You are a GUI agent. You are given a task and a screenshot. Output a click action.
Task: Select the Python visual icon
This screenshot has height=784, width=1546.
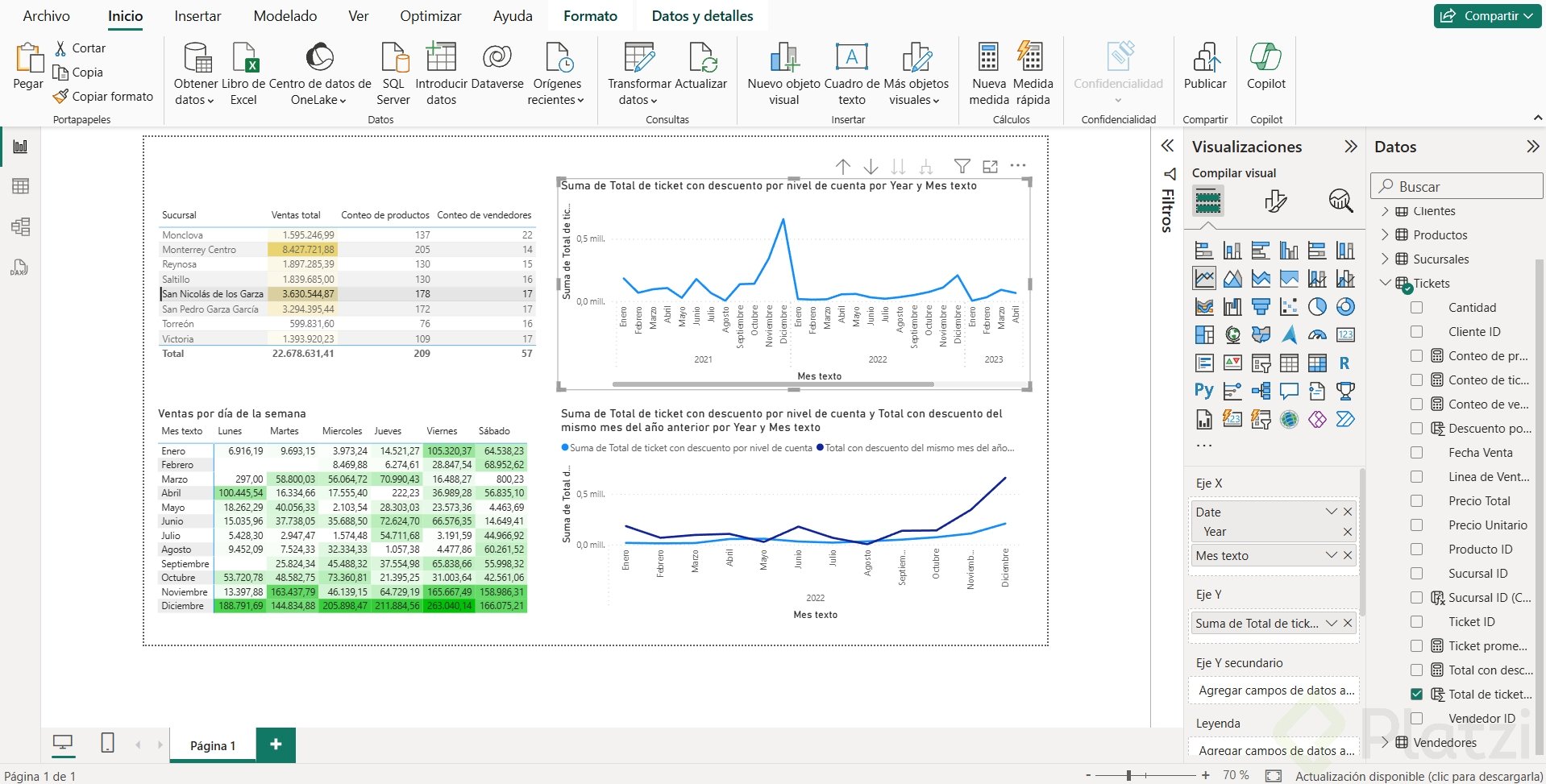pos(1203,391)
